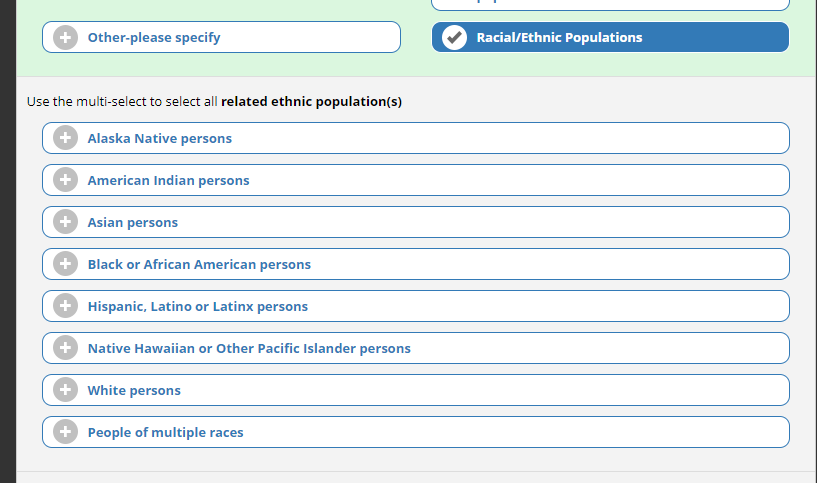Select the Other-please specify button label

point(154,38)
